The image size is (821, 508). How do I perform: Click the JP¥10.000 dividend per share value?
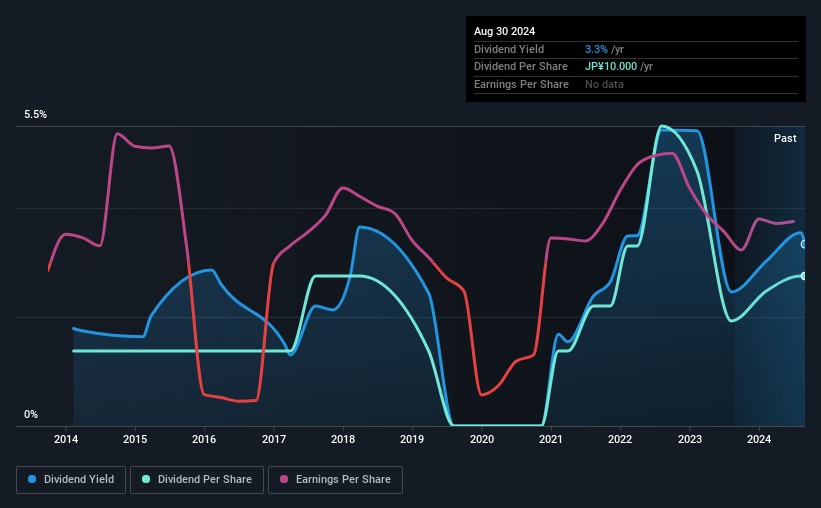611,67
